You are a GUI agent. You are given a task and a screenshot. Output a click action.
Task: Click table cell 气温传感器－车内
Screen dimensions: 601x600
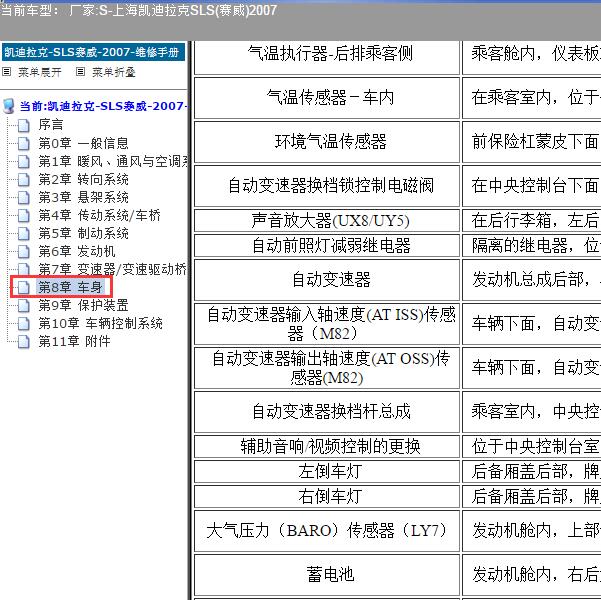pos(327,98)
